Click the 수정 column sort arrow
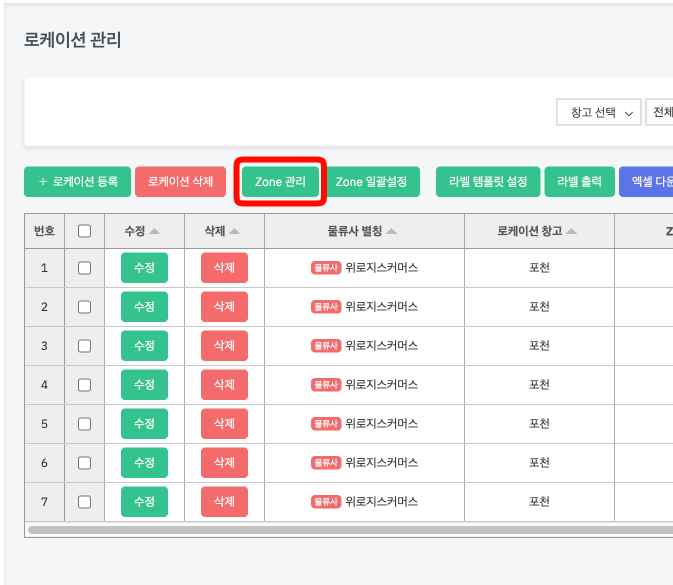 point(155,231)
